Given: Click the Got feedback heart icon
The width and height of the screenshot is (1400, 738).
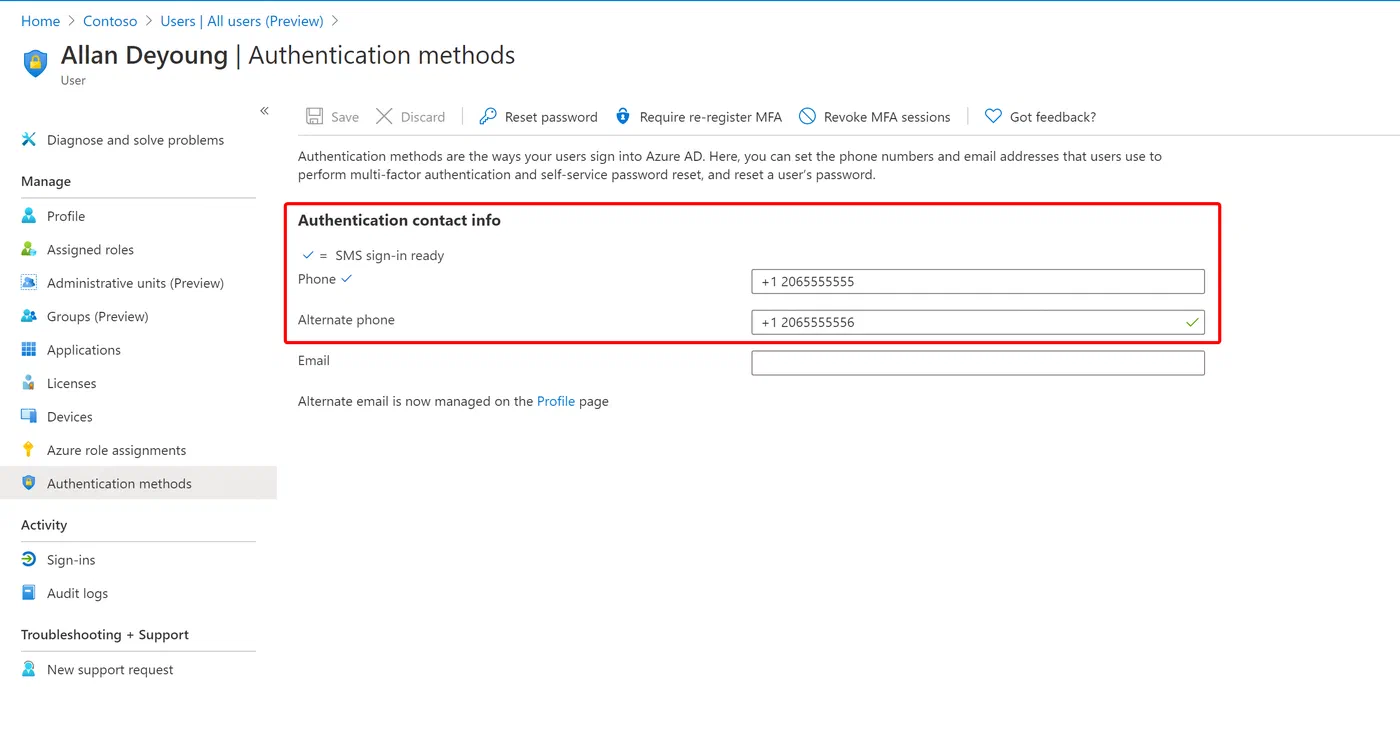Looking at the screenshot, I should [993, 117].
